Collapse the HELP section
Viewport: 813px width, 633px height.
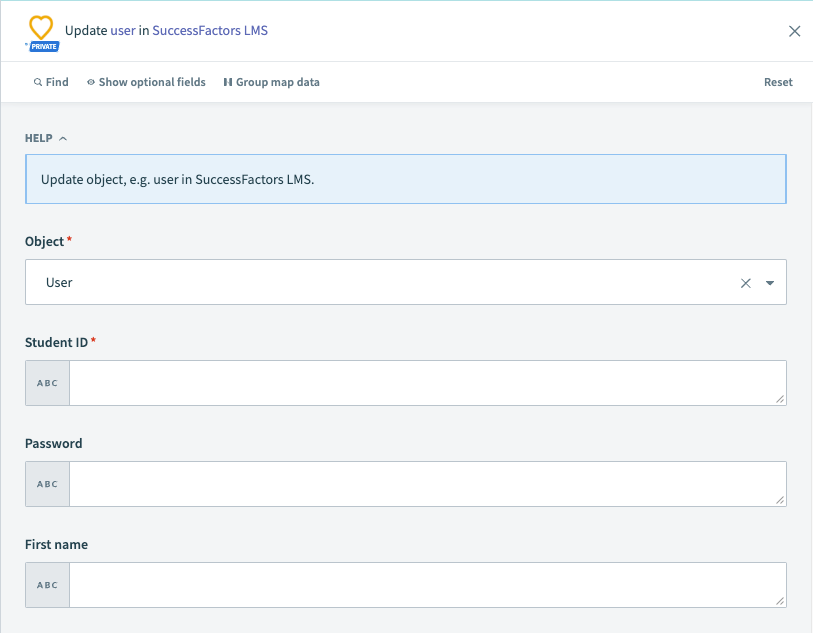[x=46, y=138]
